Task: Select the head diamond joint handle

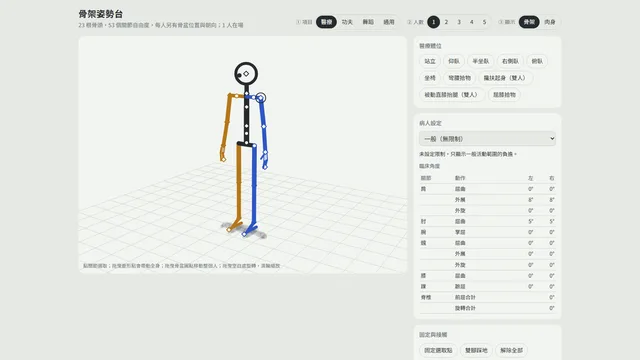Action: 246,74
